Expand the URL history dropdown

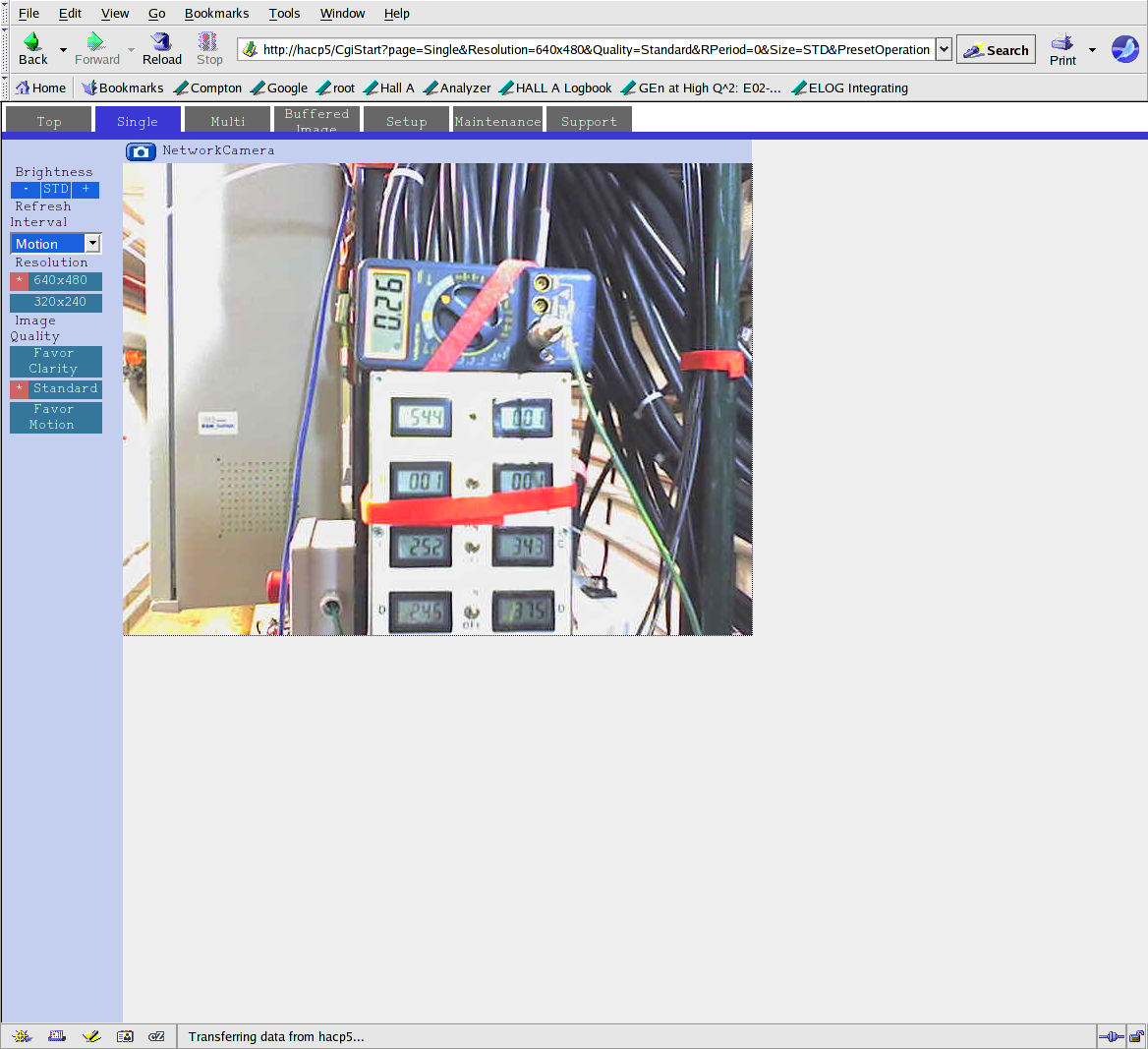click(x=944, y=50)
